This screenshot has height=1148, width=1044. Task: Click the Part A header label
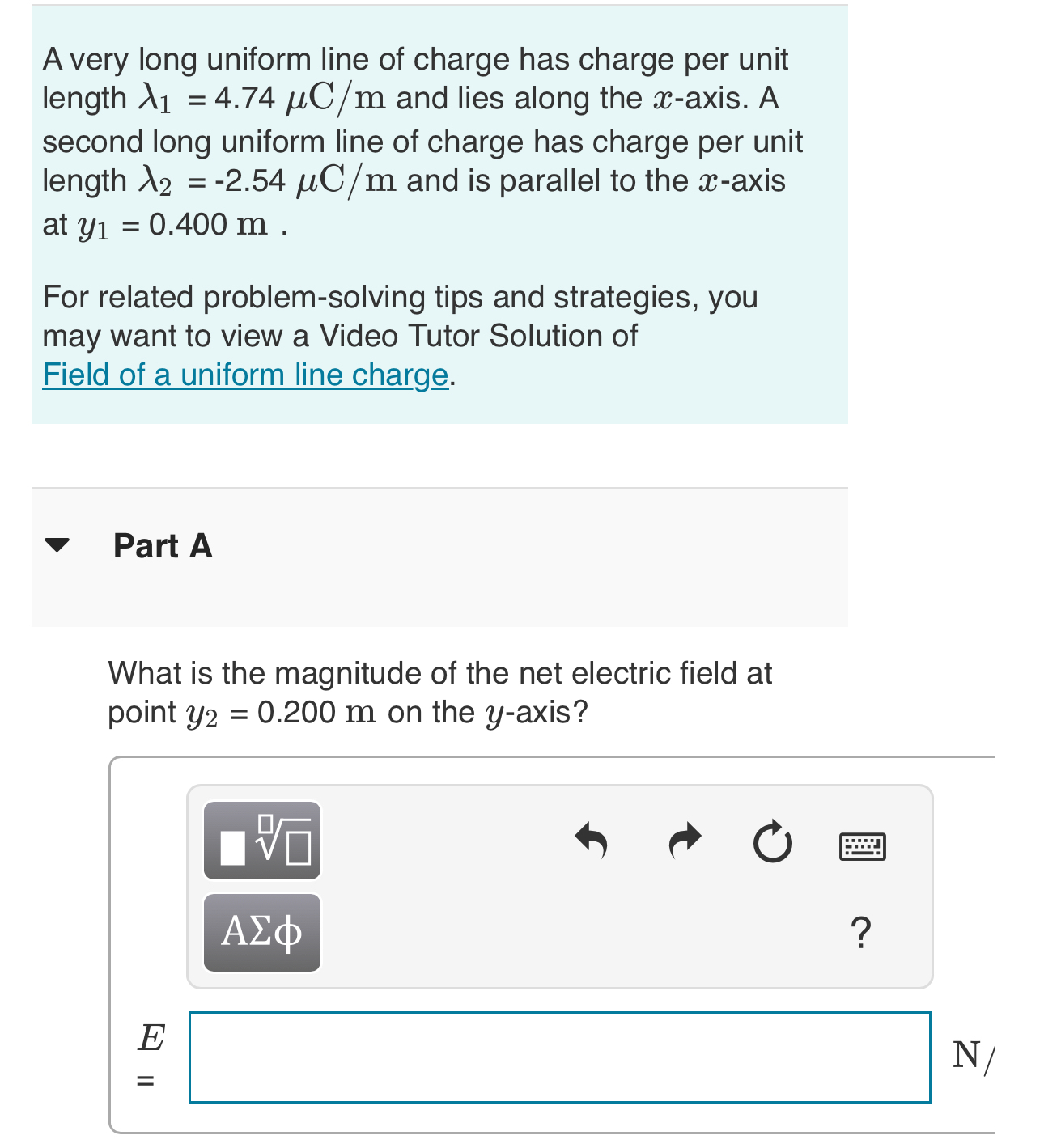click(161, 547)
